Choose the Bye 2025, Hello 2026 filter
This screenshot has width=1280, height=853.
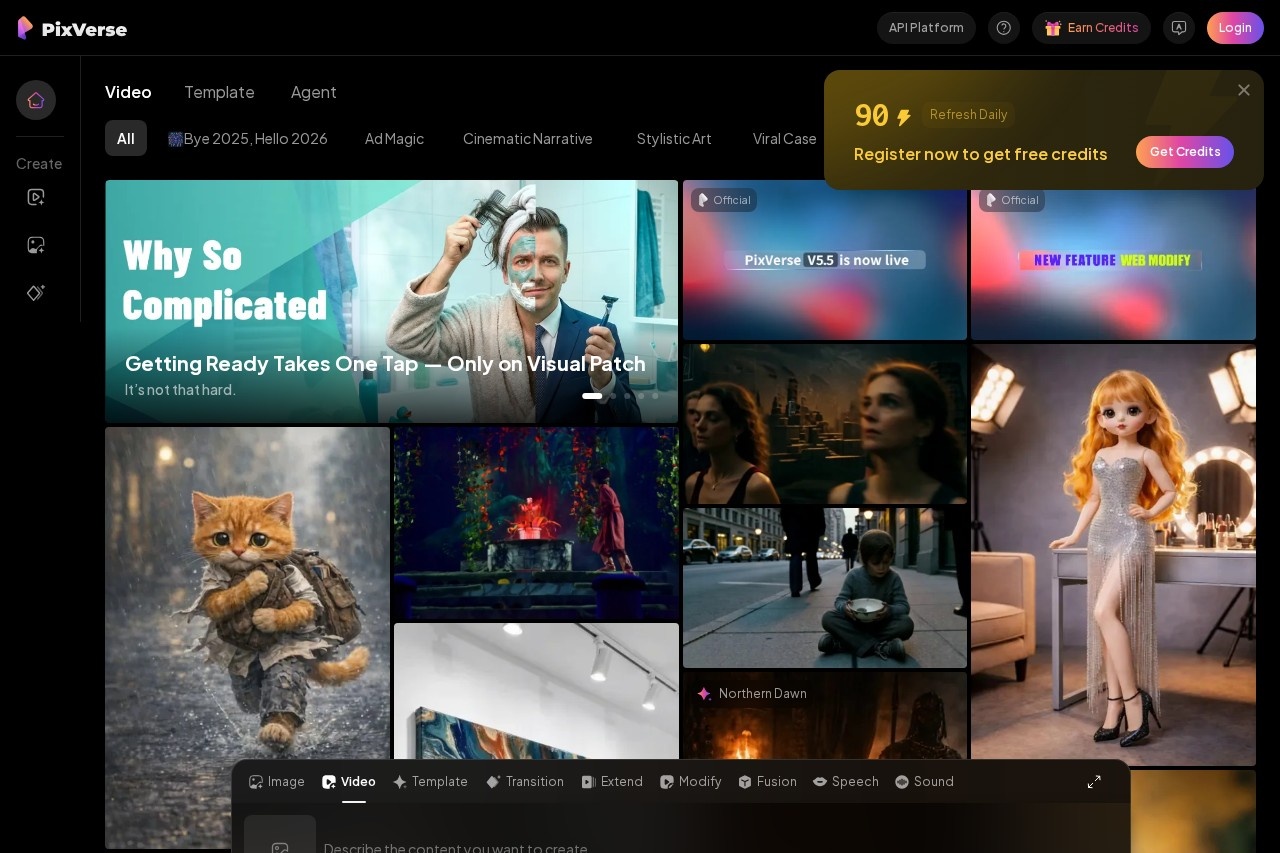247,139
